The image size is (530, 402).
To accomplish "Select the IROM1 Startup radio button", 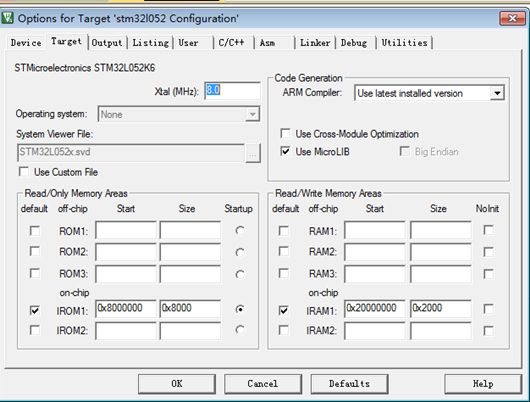I will click(x=240, y=309).
